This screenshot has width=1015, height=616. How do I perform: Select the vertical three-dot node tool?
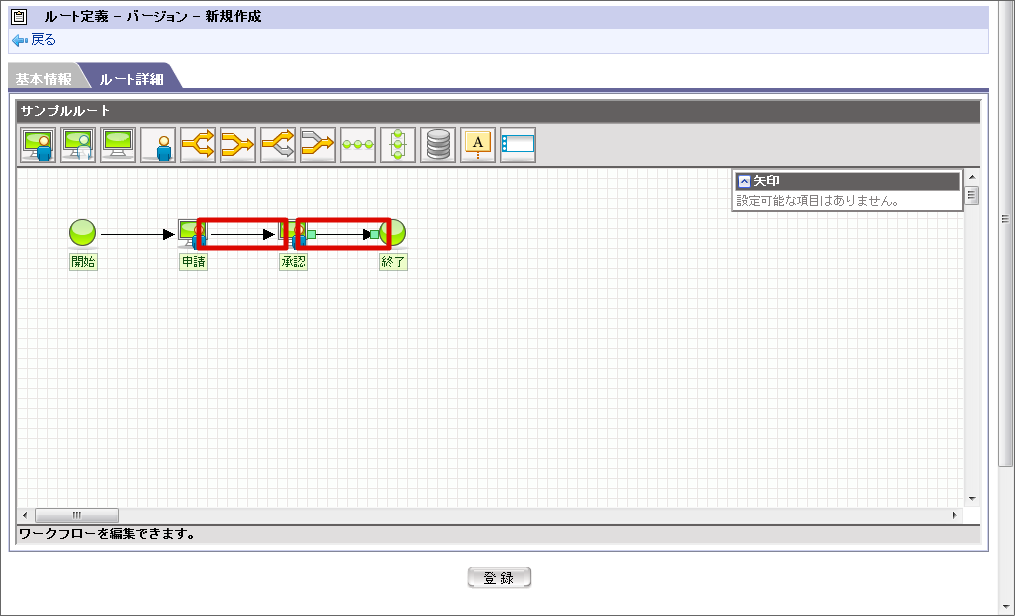[398, 145]
